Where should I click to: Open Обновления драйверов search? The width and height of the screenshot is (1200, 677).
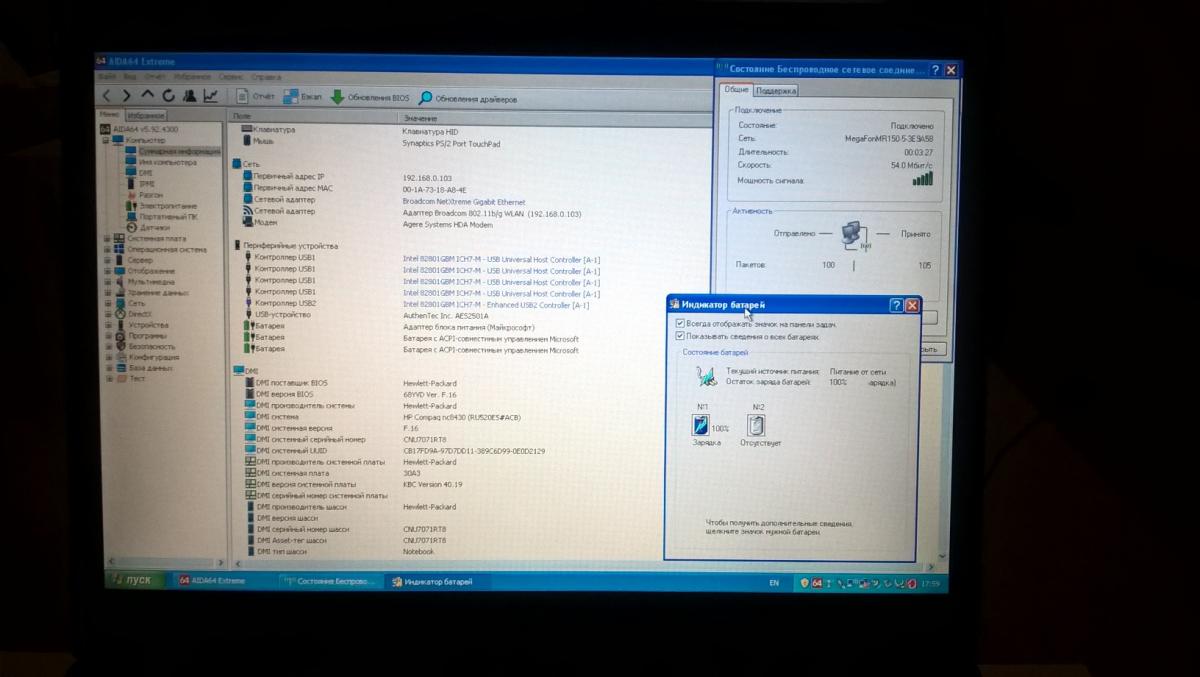tap(468, 99)
